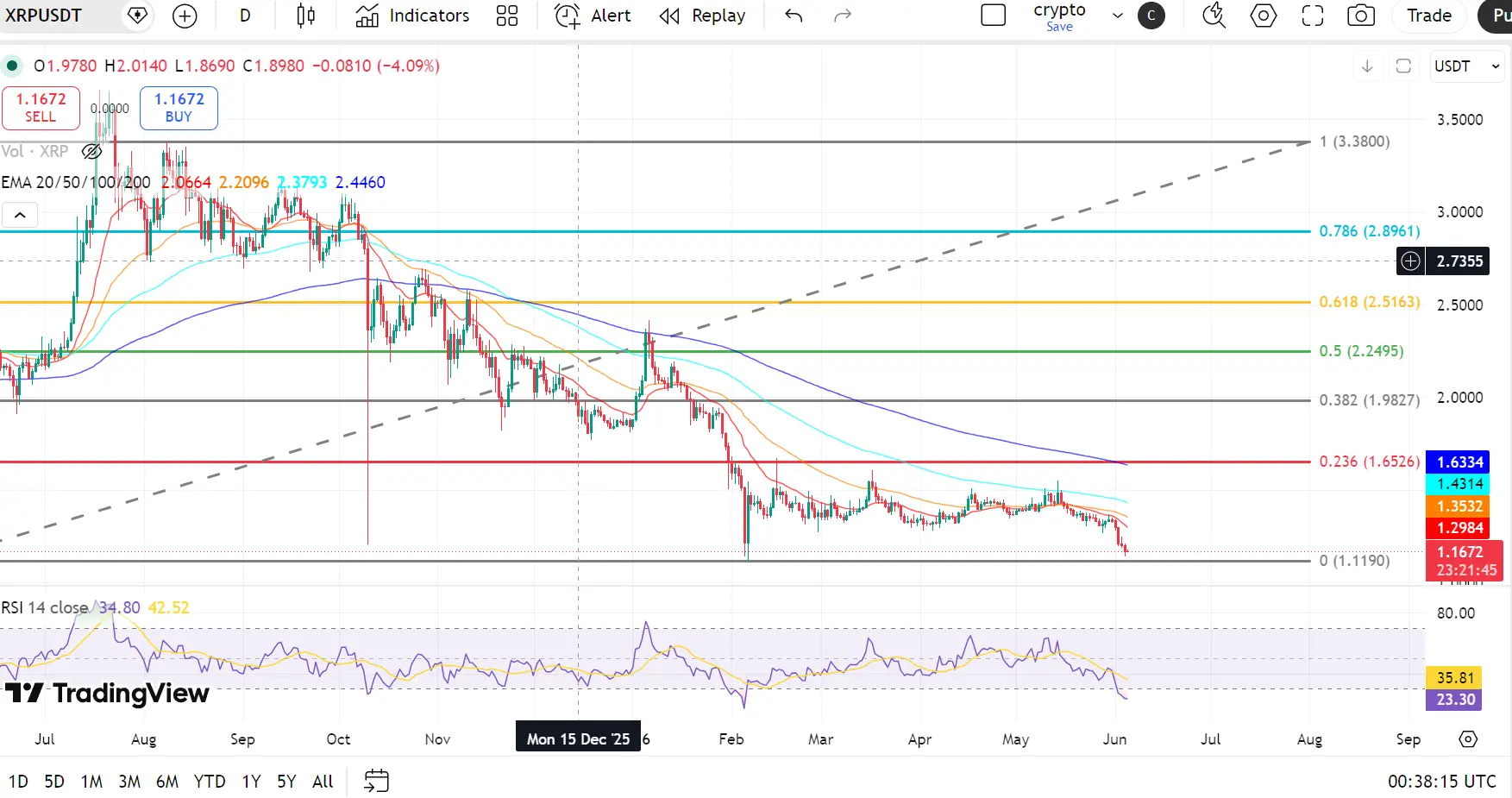Select the All date range

323,782
